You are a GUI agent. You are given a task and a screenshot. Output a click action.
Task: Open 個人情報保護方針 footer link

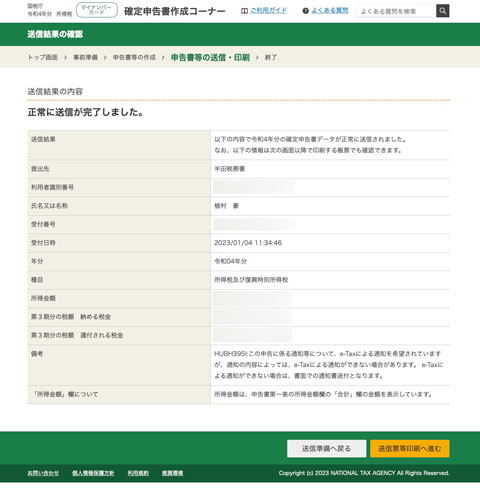click(93, 473)
